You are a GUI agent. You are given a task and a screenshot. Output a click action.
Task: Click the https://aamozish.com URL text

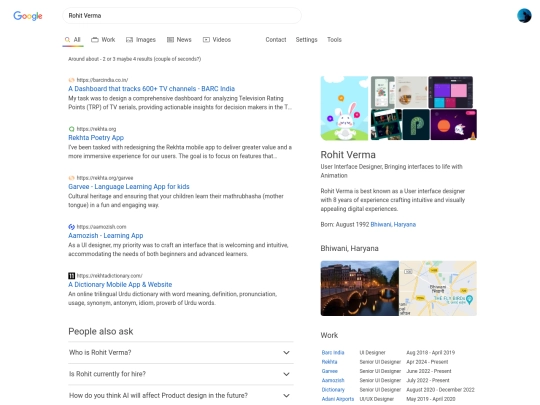(101, 227)
